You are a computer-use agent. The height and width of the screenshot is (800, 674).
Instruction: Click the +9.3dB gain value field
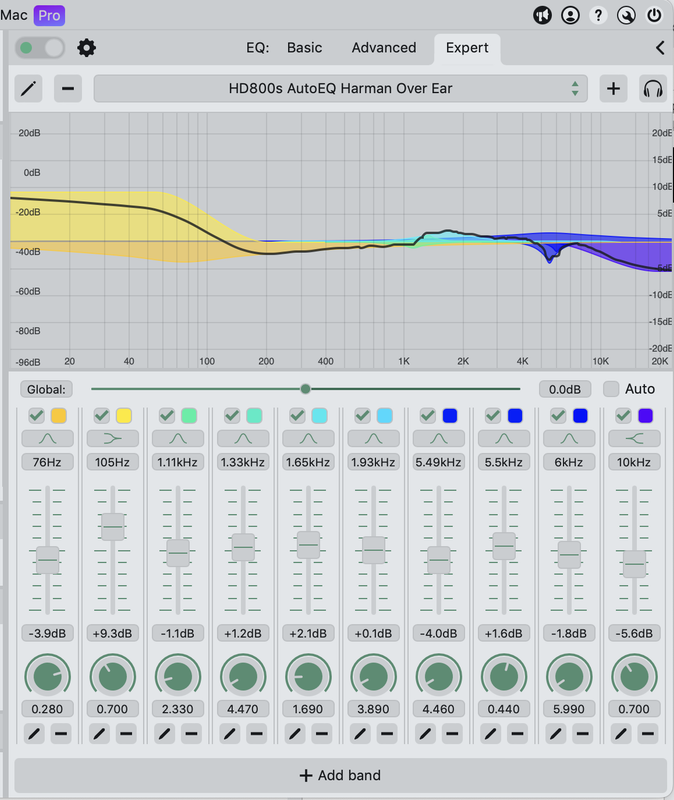click(113, 633)
